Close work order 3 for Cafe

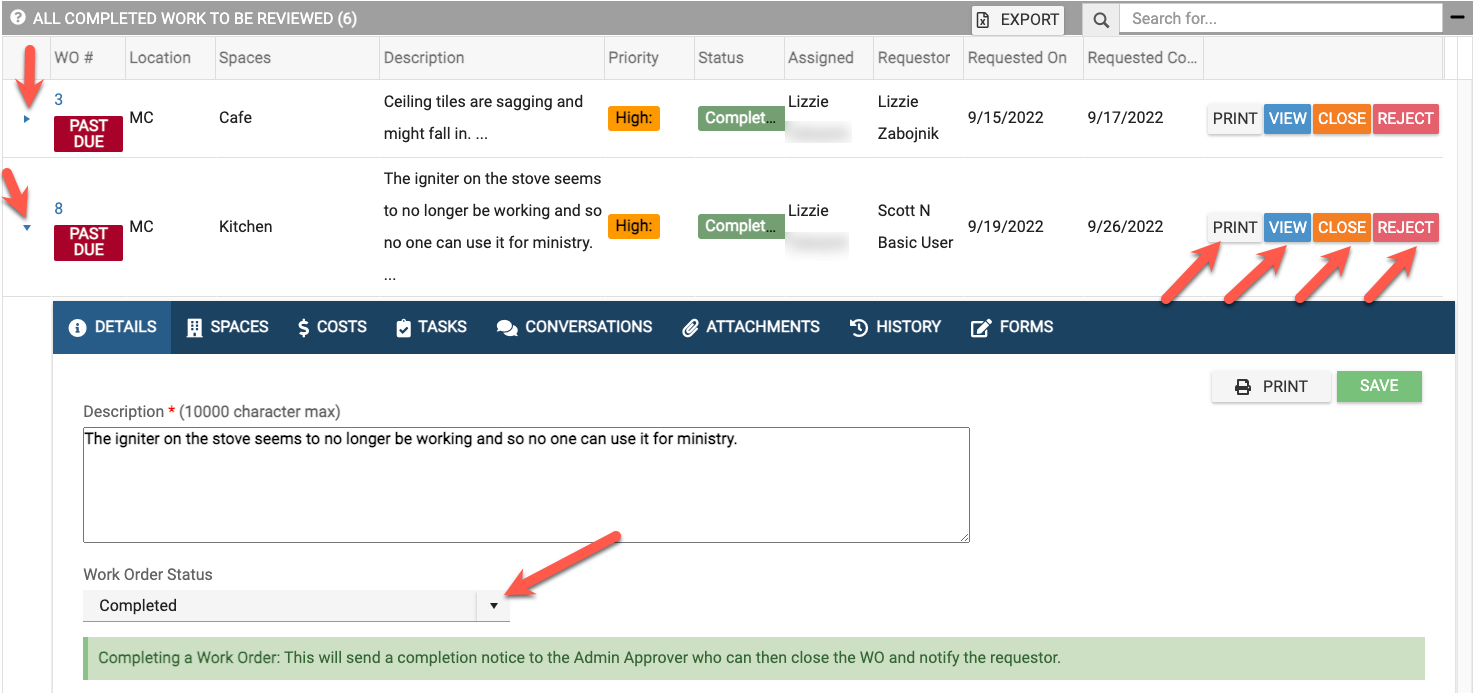click(x=1341, y=118)
